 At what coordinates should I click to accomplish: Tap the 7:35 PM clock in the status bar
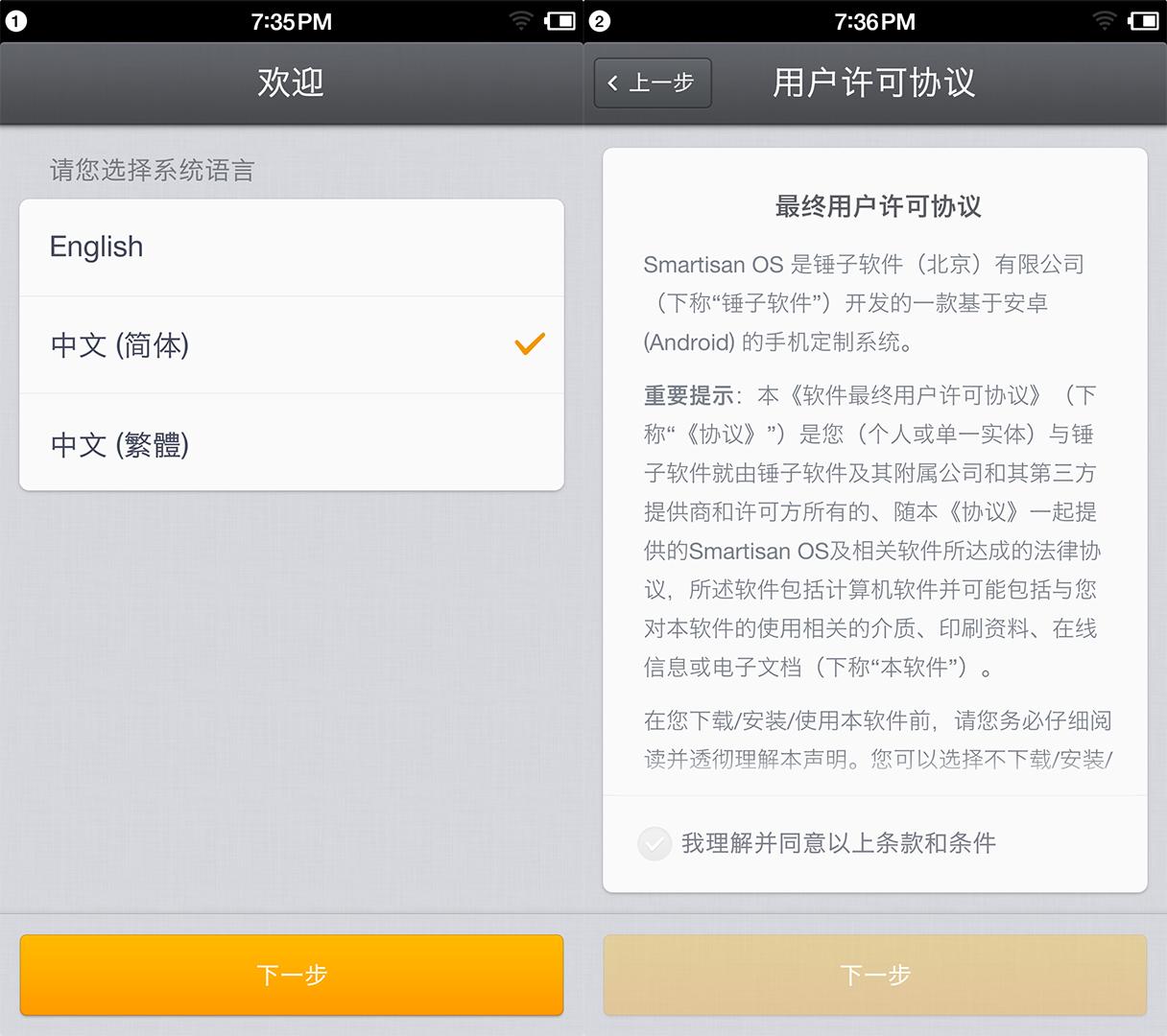pyautogui.click(x=290, y=21)
